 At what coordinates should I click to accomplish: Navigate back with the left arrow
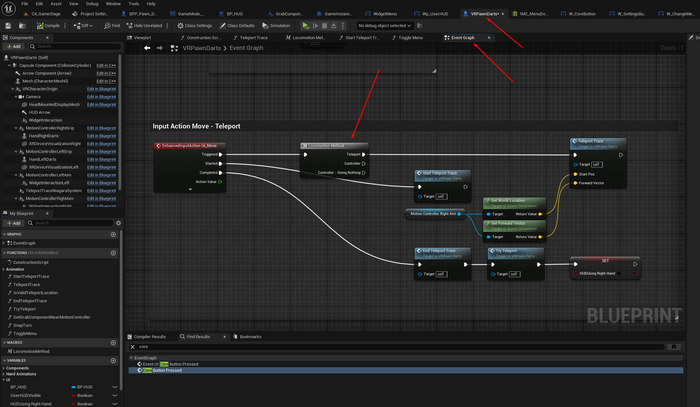pyautogui.click(x=146, y=47)
